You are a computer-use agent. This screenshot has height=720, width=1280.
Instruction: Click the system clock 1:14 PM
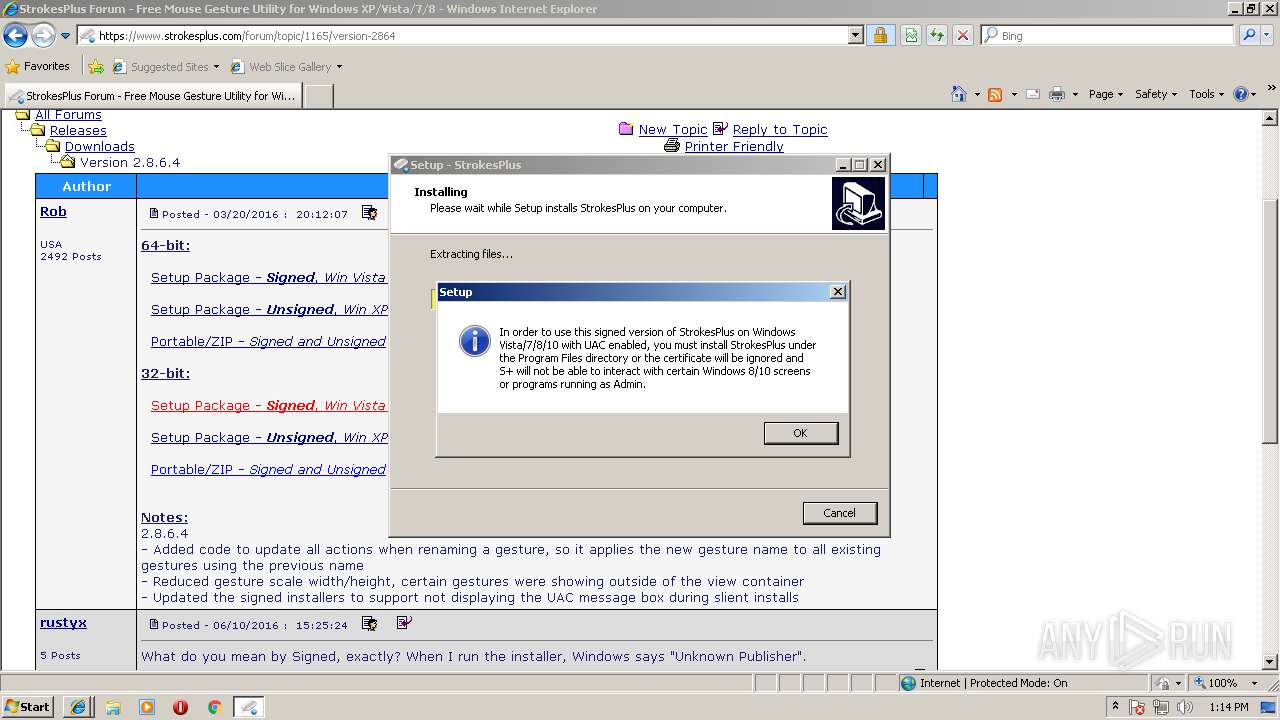point(1228,707)
